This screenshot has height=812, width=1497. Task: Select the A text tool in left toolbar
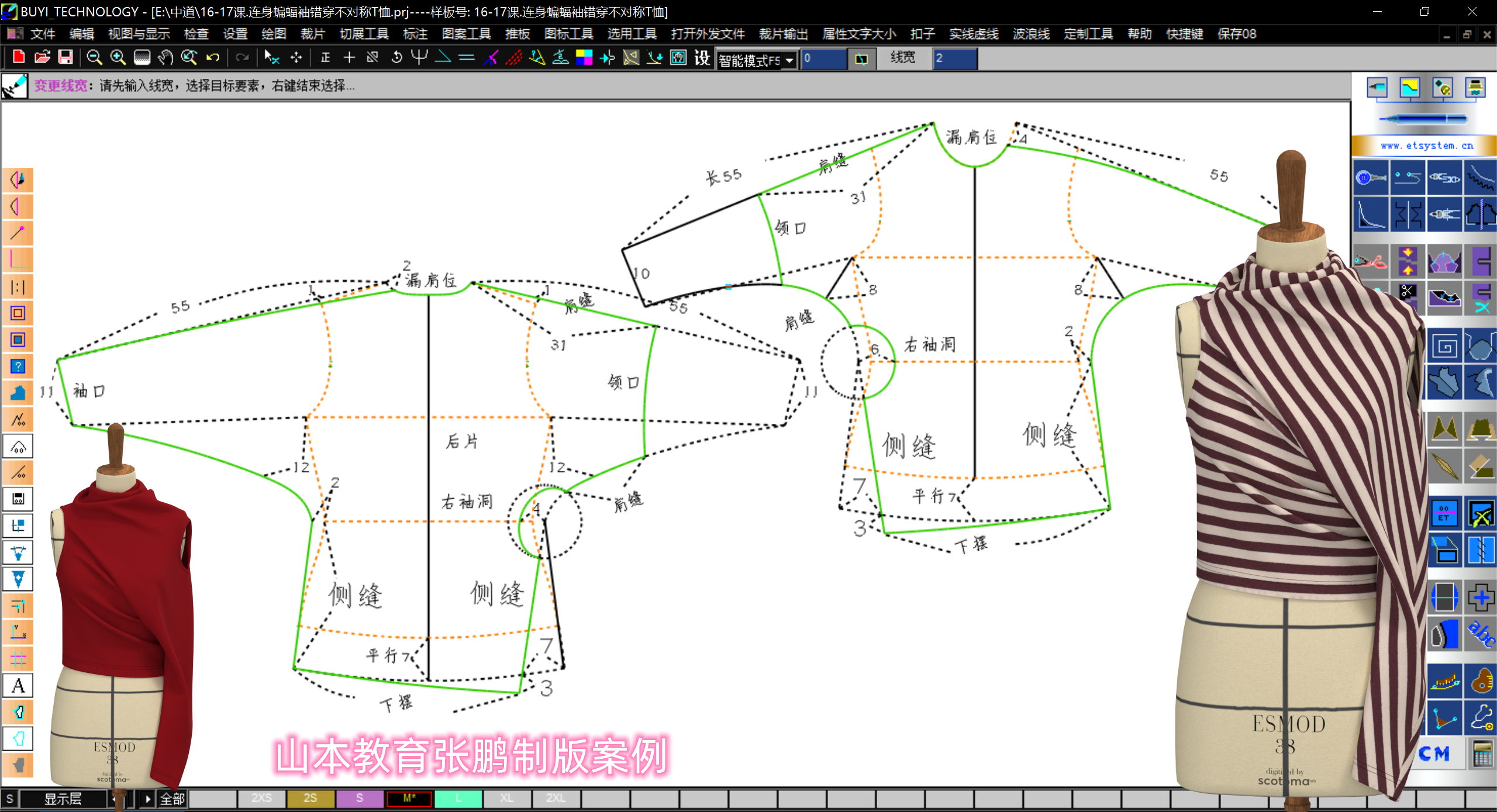(x=18, y=686)
